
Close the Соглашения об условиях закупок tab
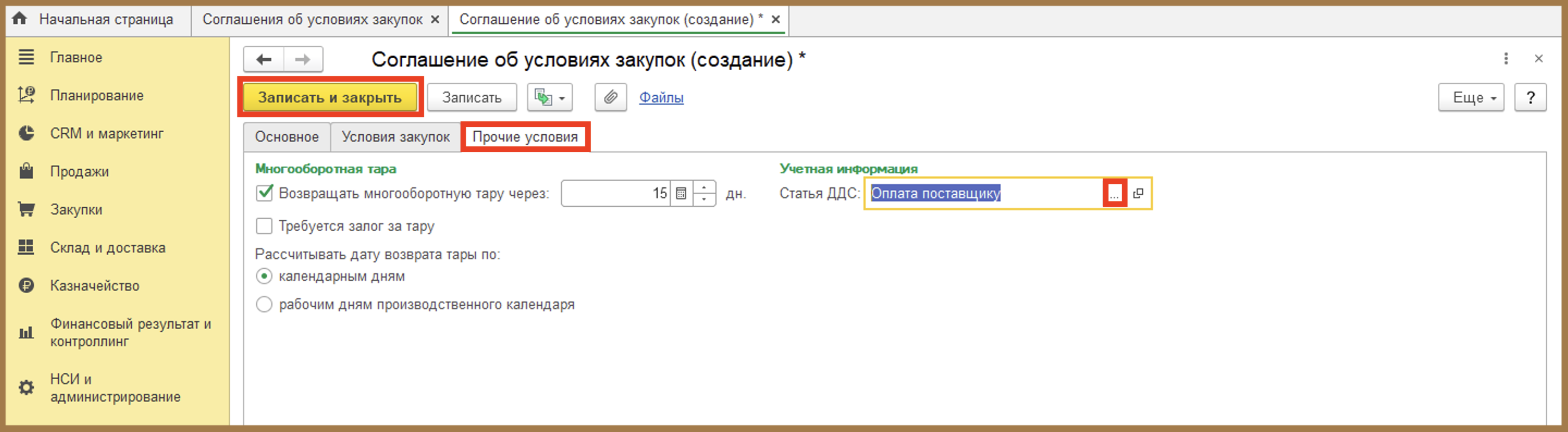pyautogui.click(x=435, y=20)
